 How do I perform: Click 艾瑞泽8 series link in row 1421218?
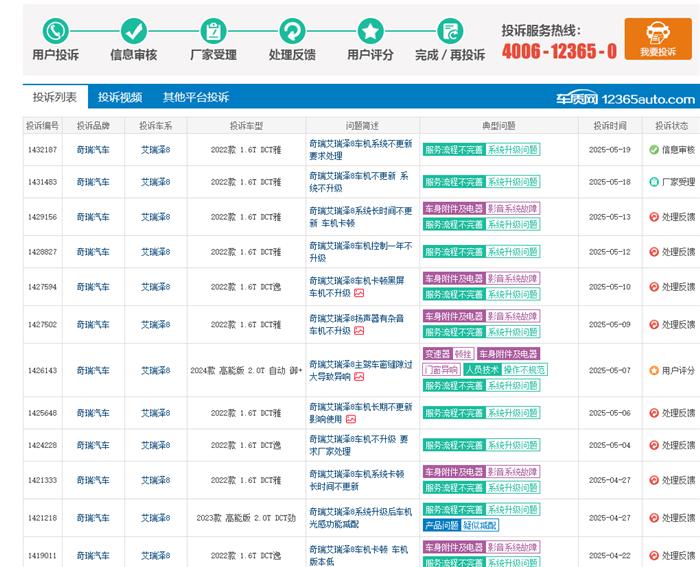[155, 518]
